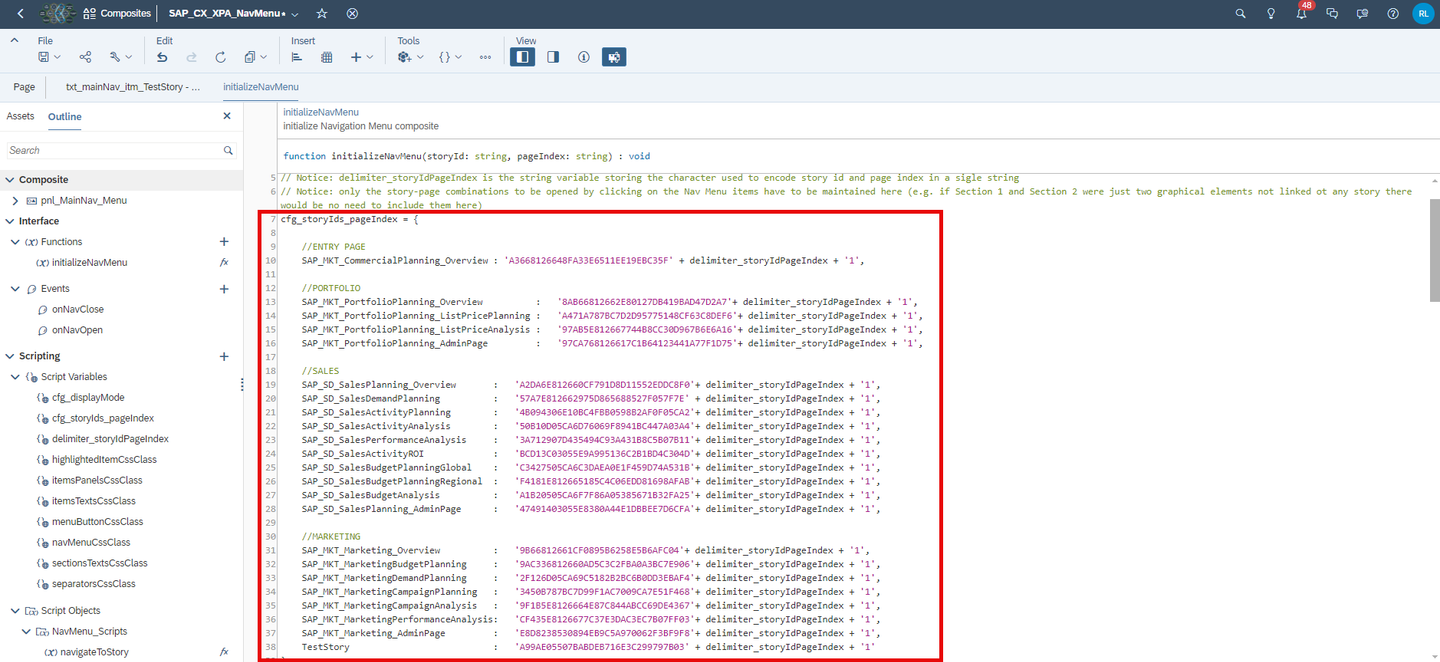The image size is (1440, 662).
Task: Insert a chart with the bar chart icon
Action: pyautogui.click(x=297, y=57)
